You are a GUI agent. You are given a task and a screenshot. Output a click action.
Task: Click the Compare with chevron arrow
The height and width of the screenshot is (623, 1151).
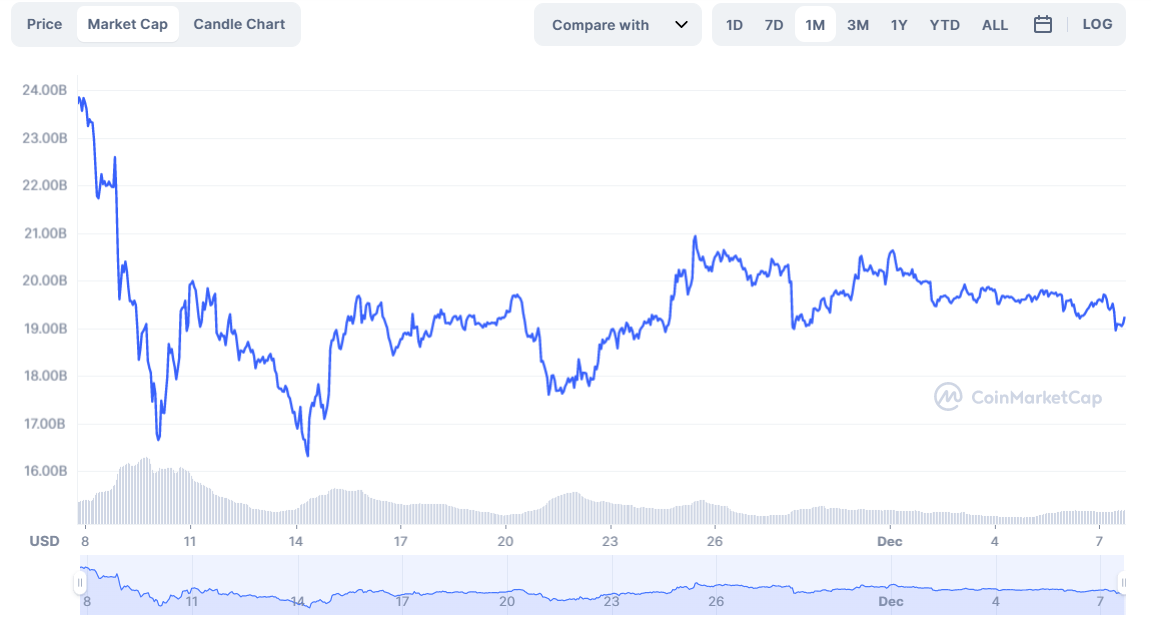pyautogui.click(x=682, y=25)
